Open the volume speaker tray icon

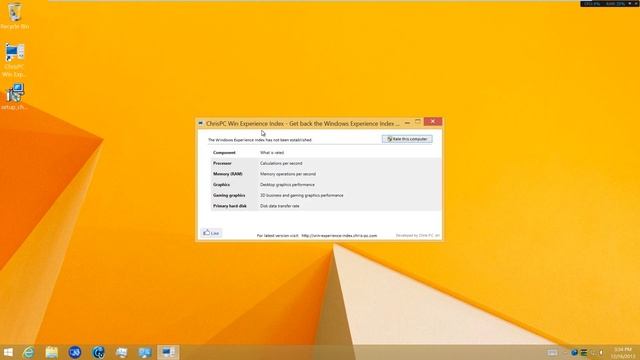[601, 353]
